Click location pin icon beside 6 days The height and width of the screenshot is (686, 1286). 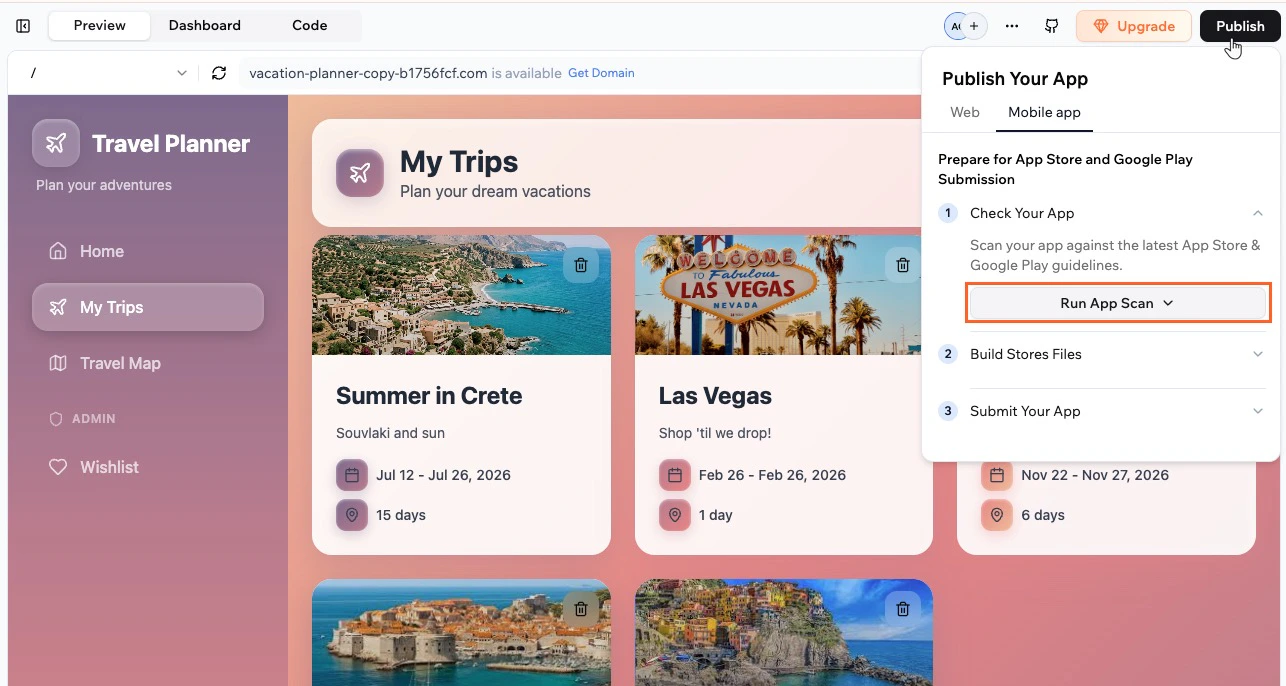[x=997, y=515]
